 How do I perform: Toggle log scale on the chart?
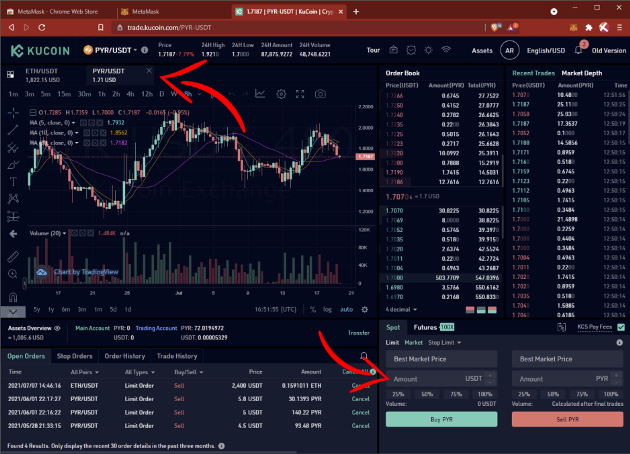(327, 309)
